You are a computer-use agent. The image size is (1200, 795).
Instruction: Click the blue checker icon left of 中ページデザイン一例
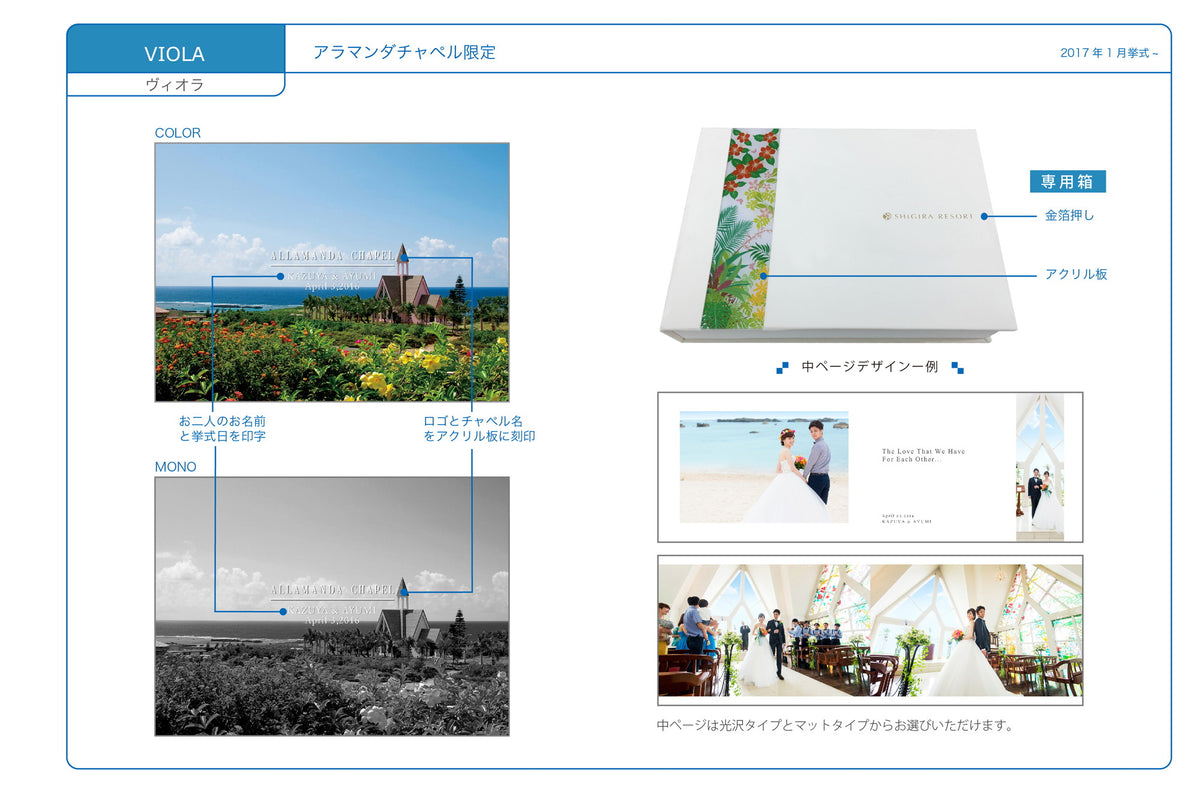(783, 367)
